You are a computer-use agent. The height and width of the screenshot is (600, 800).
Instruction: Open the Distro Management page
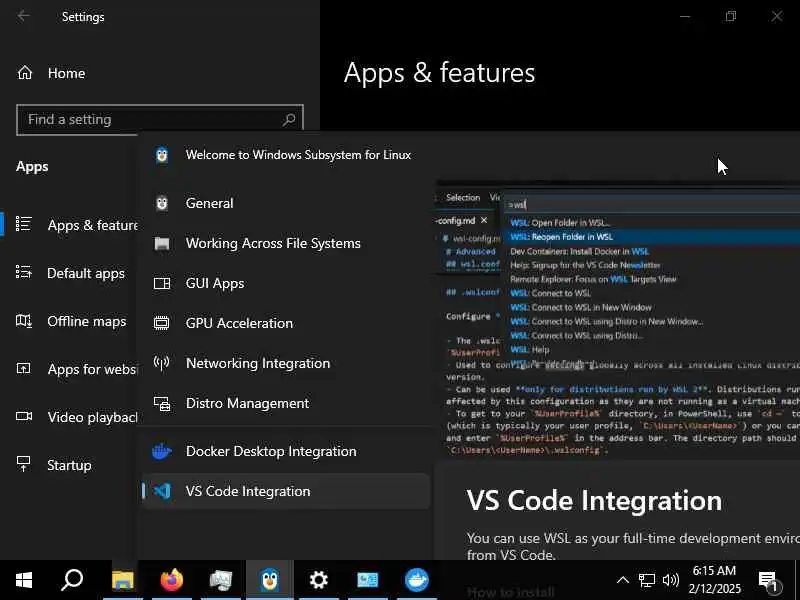pyautogui.click(x=286, y=403)
